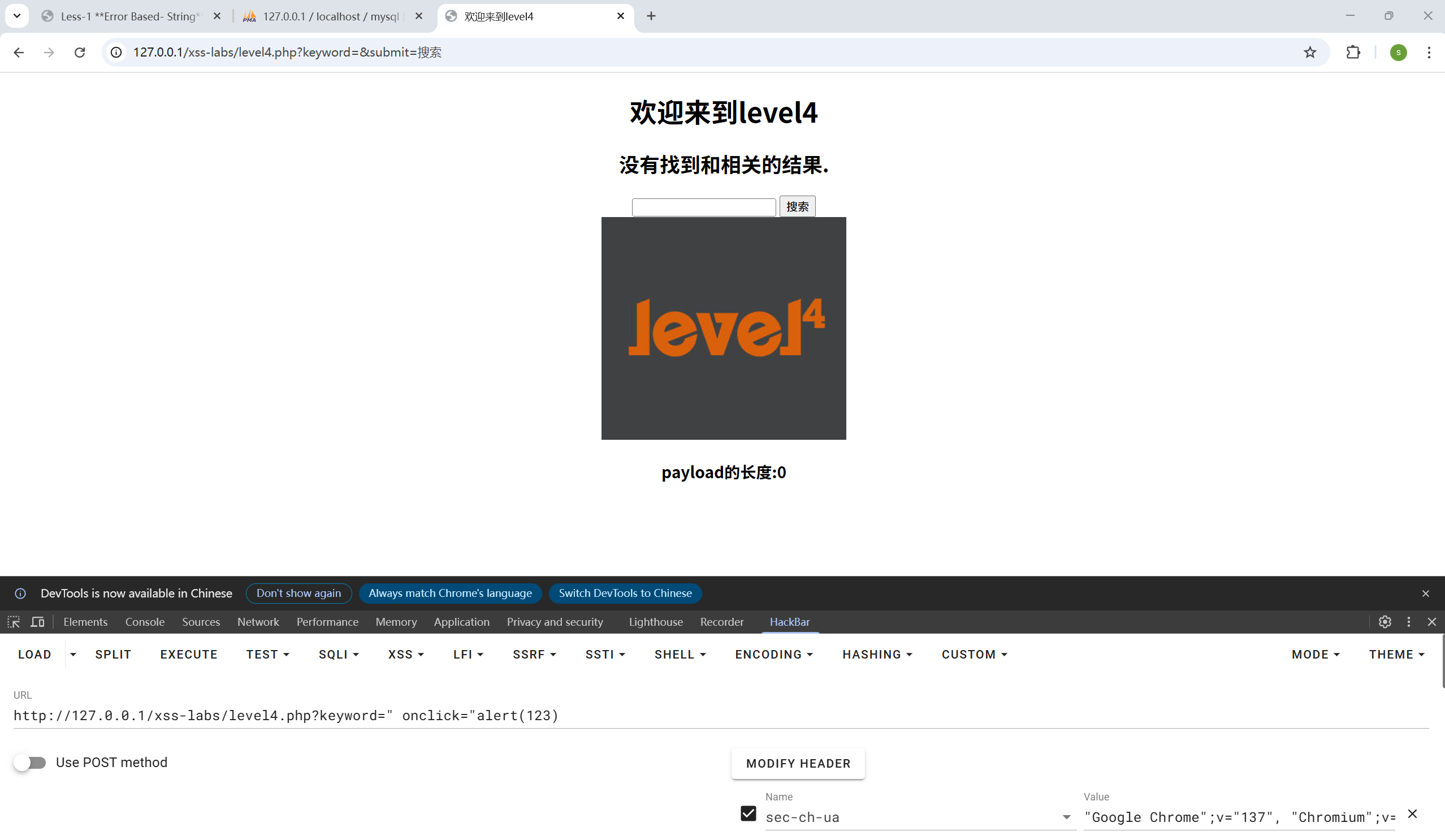Switch to the Console tab
This screenshot has height=840, width=1445.
point(145,622)
